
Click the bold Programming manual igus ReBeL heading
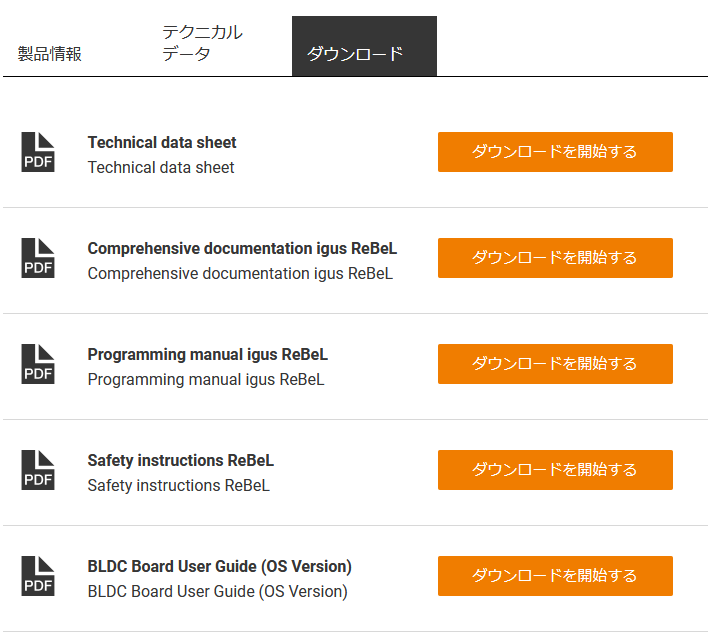[207, 355]
